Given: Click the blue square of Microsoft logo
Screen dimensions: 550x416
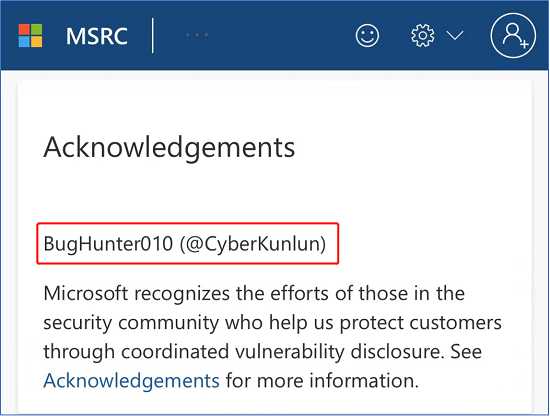Looking at the screenshot, I should coord(24,42).
